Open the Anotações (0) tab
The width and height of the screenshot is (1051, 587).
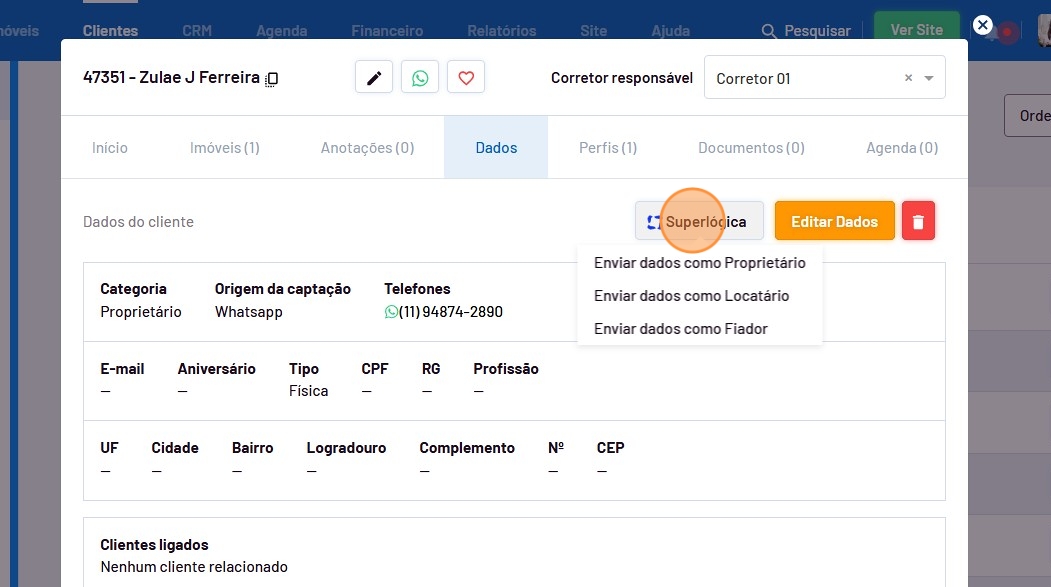367,148
